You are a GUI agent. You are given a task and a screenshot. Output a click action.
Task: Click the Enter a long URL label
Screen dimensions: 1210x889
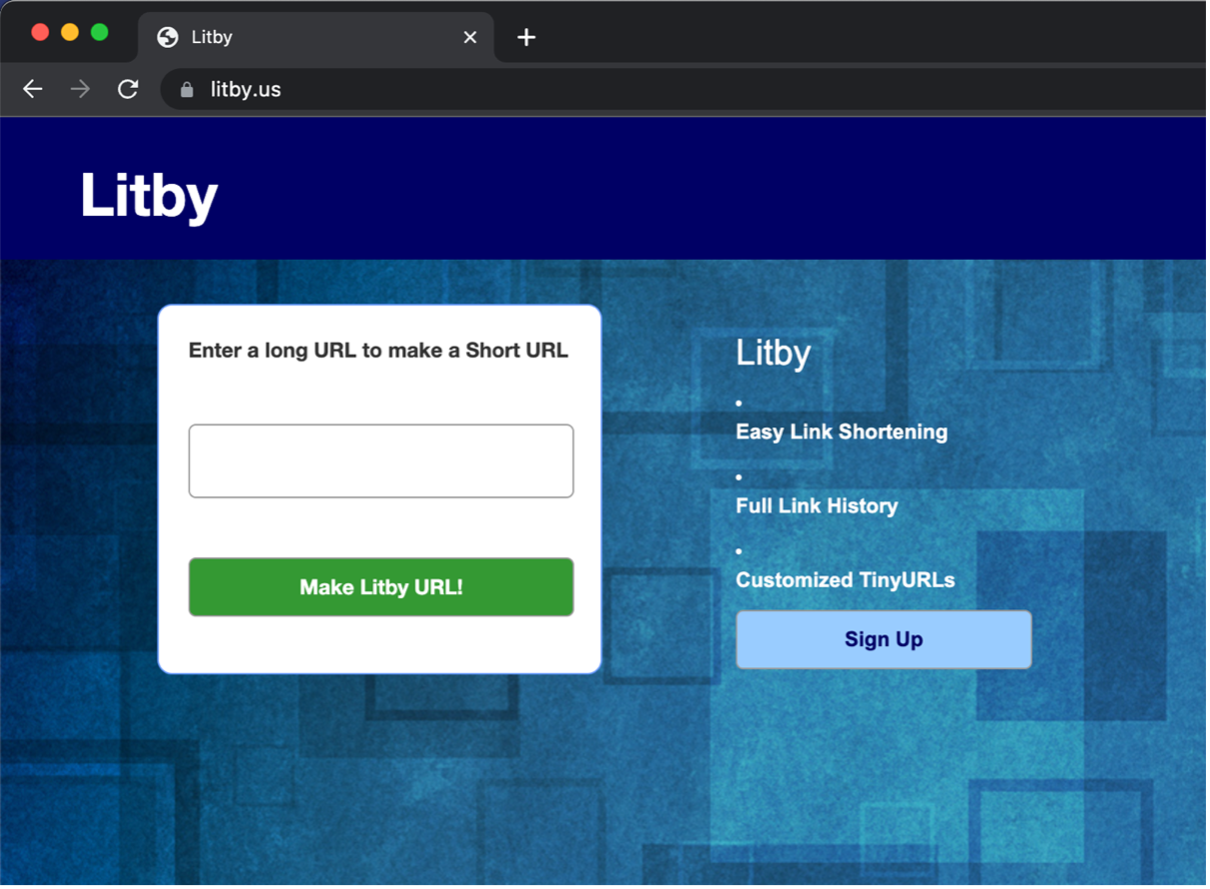pyautogui.click(x=380, y=350)
